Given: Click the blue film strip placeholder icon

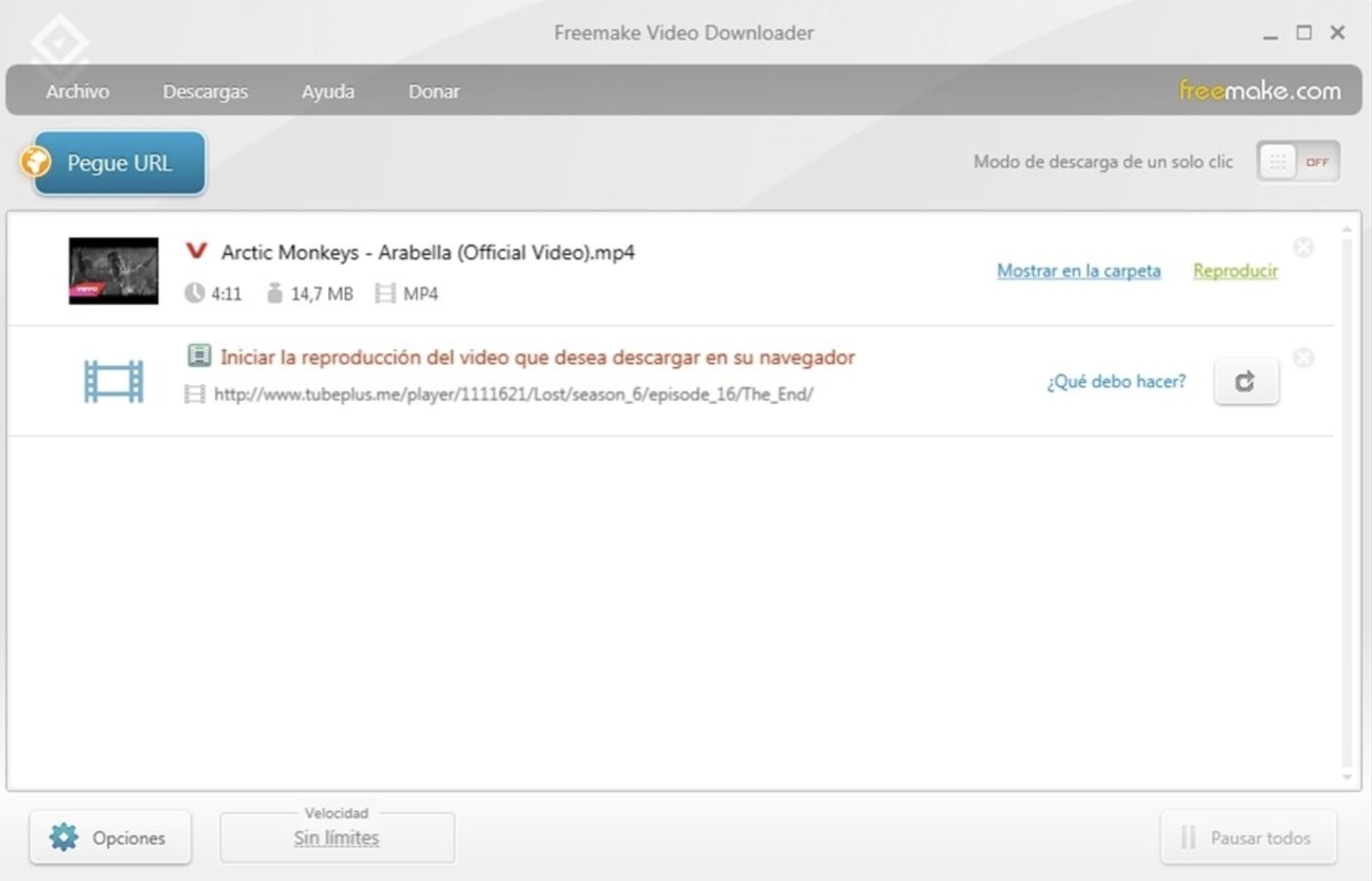Looking at the screenshot, I should pos(113,382).
